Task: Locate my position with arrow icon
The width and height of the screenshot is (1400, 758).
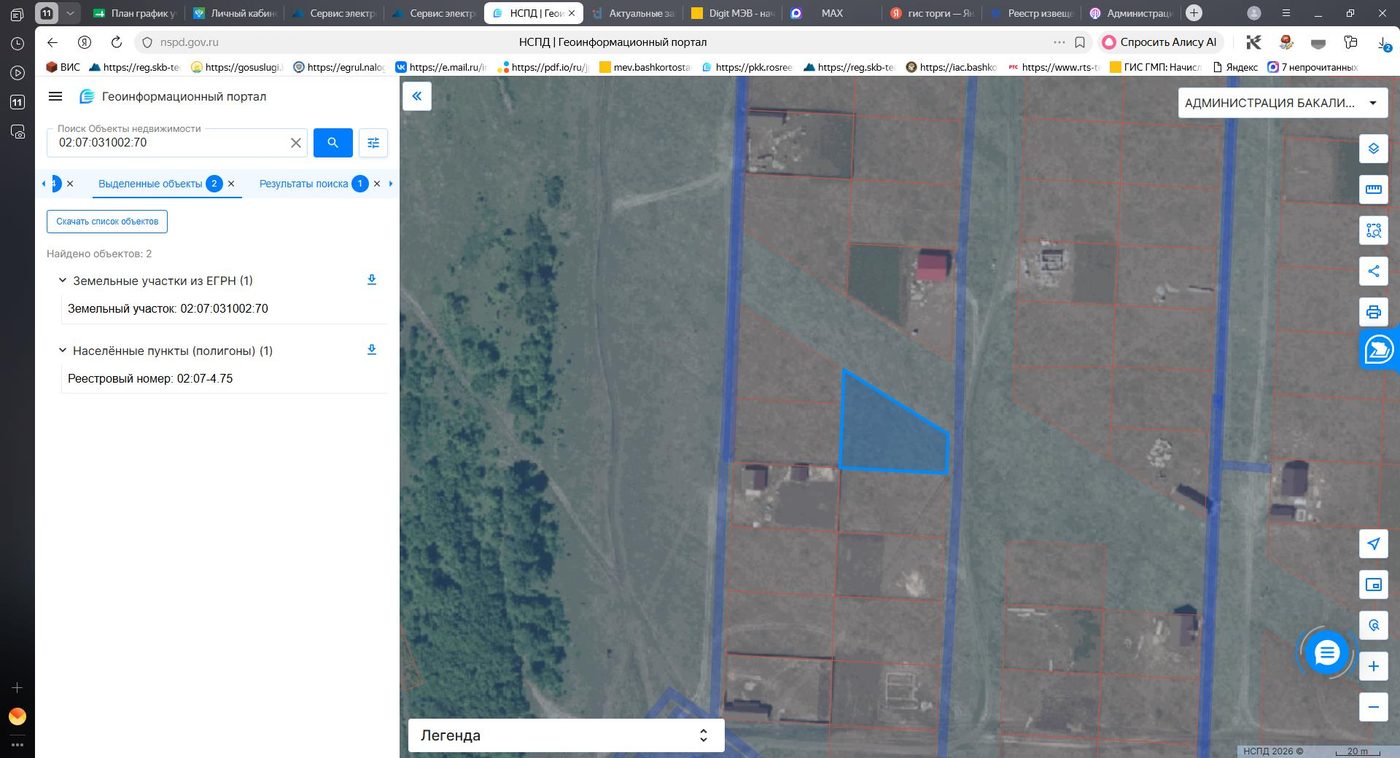Action: [x=1373, y=544]
